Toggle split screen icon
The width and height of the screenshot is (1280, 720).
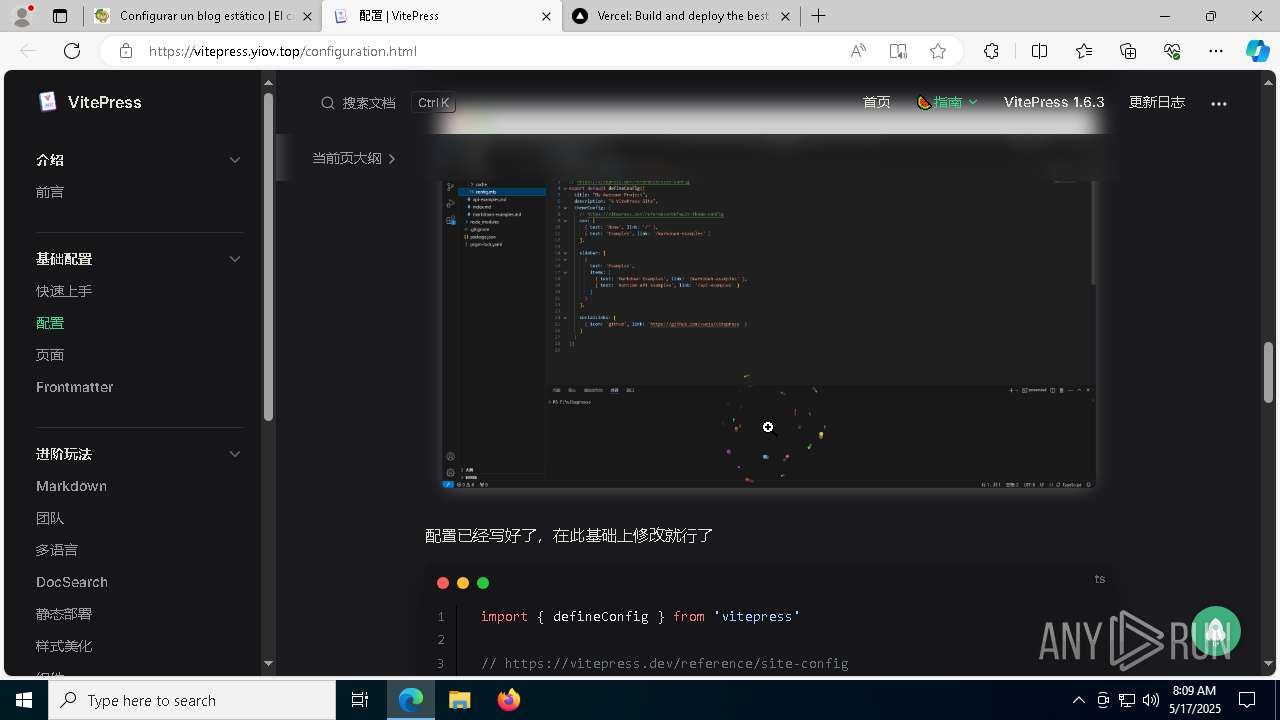pos(1039,51)
